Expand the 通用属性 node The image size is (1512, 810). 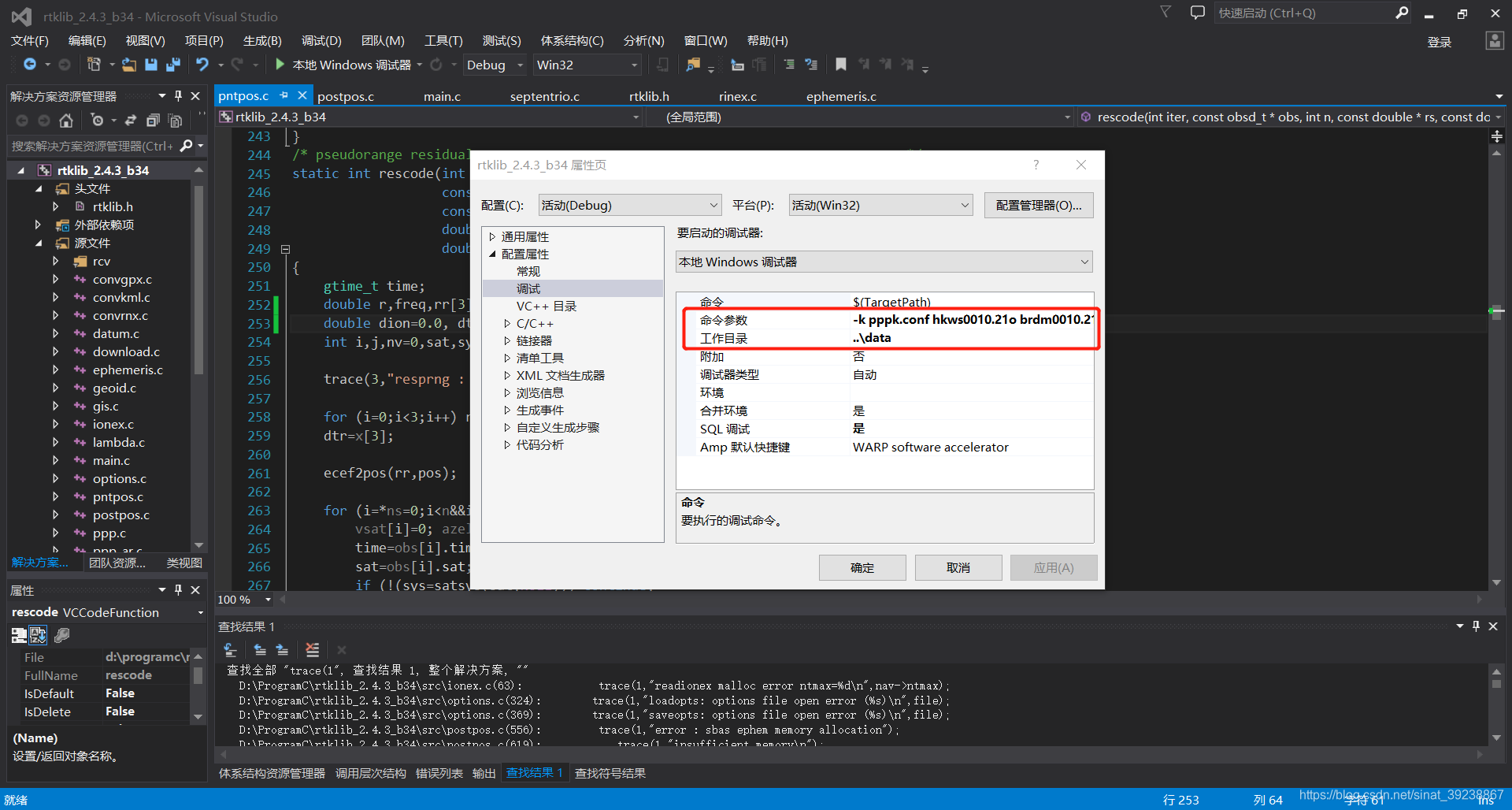pyautogui.click(x=492, y=236)
